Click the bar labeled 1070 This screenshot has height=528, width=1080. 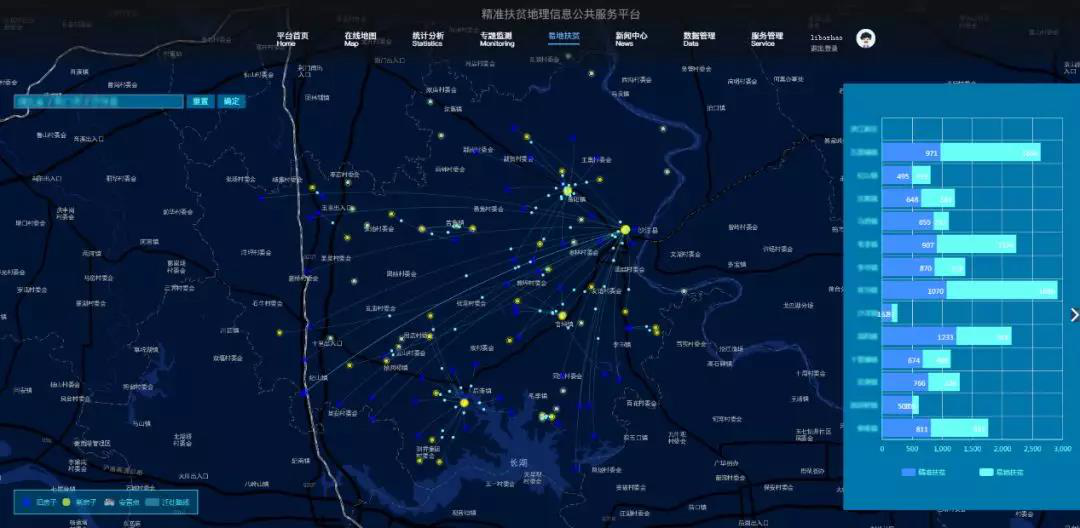pyautogui.click(x=914, y=291)
